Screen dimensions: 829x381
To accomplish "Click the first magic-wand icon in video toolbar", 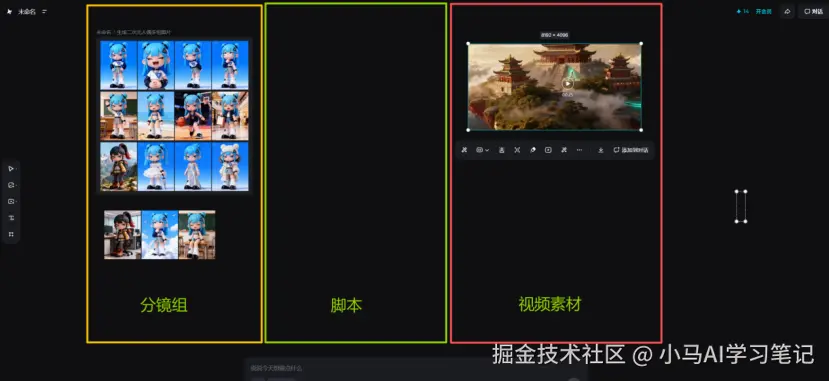I will pos(464,150).
